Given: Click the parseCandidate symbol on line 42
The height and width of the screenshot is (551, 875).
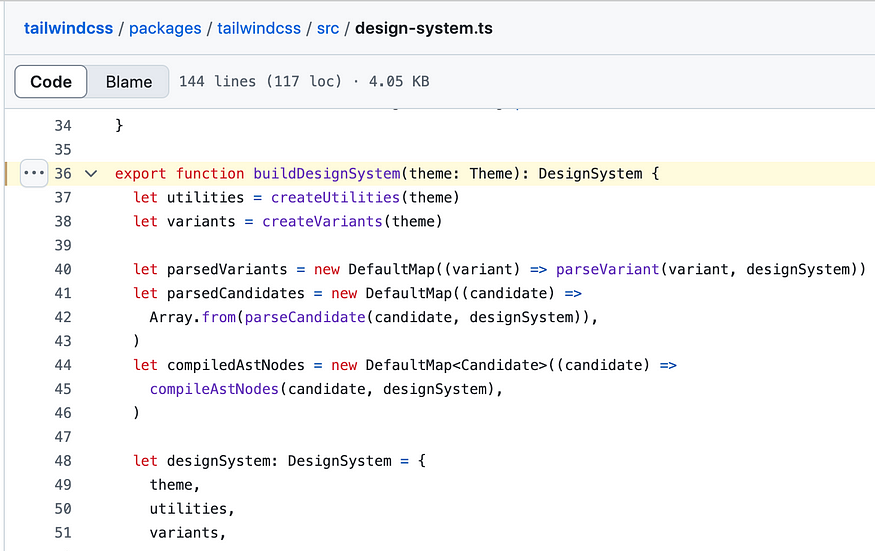Looking at the screenshot, I should (305, 318).
